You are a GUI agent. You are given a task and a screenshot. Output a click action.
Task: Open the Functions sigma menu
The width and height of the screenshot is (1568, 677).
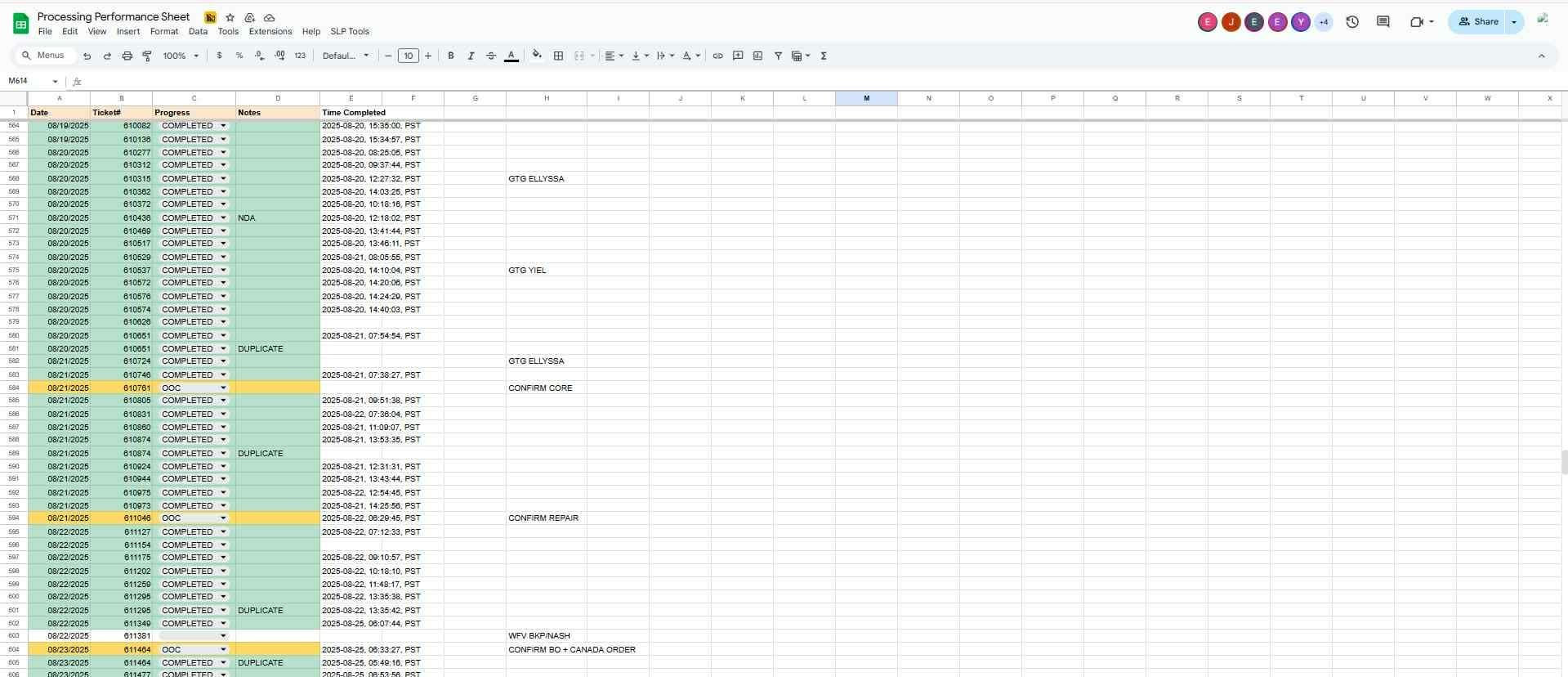tap(824, 56)
